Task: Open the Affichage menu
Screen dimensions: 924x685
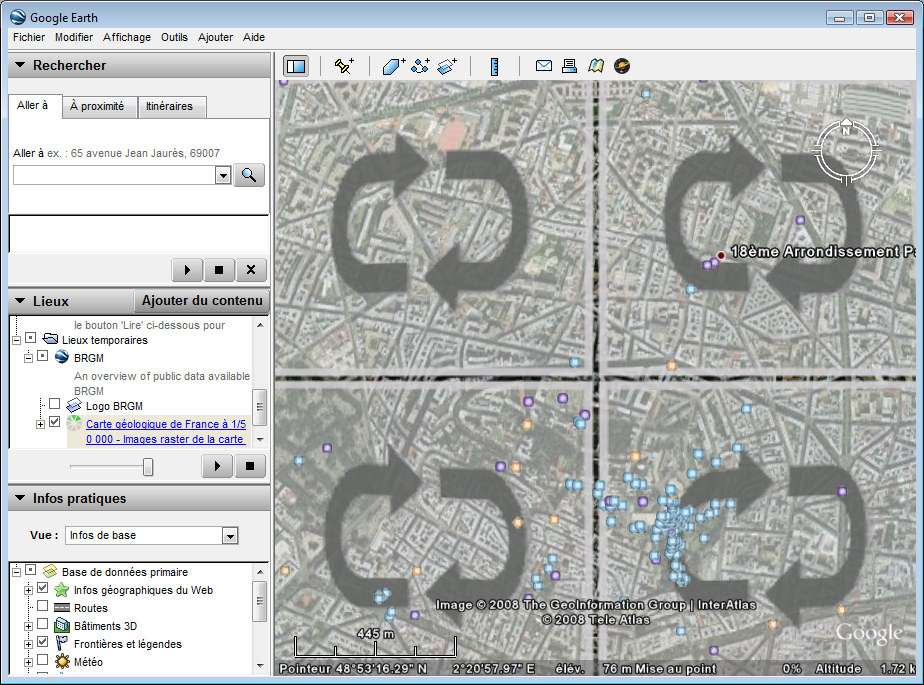Action: point(127,37)
